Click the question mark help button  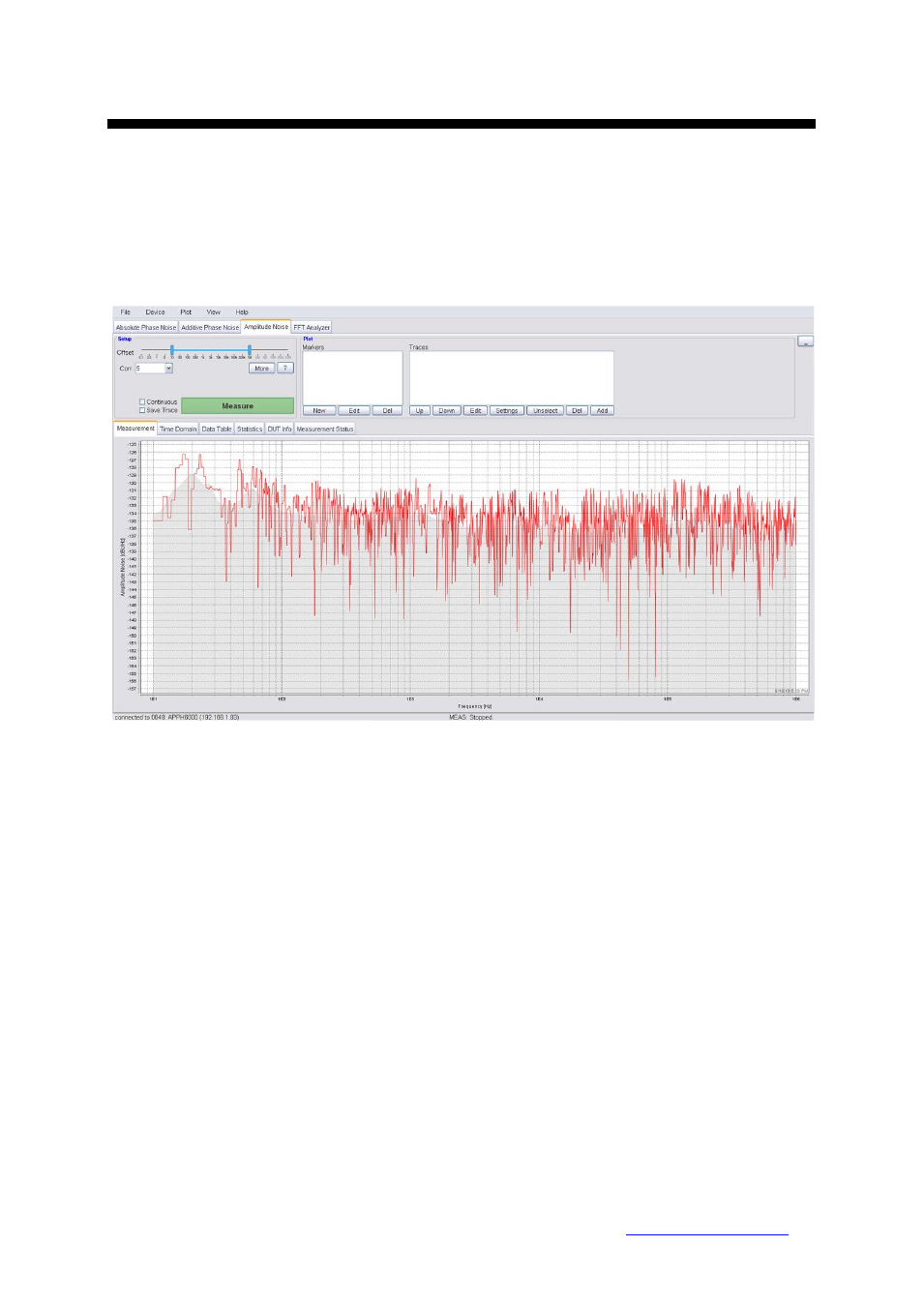click(x=285, y=369)
